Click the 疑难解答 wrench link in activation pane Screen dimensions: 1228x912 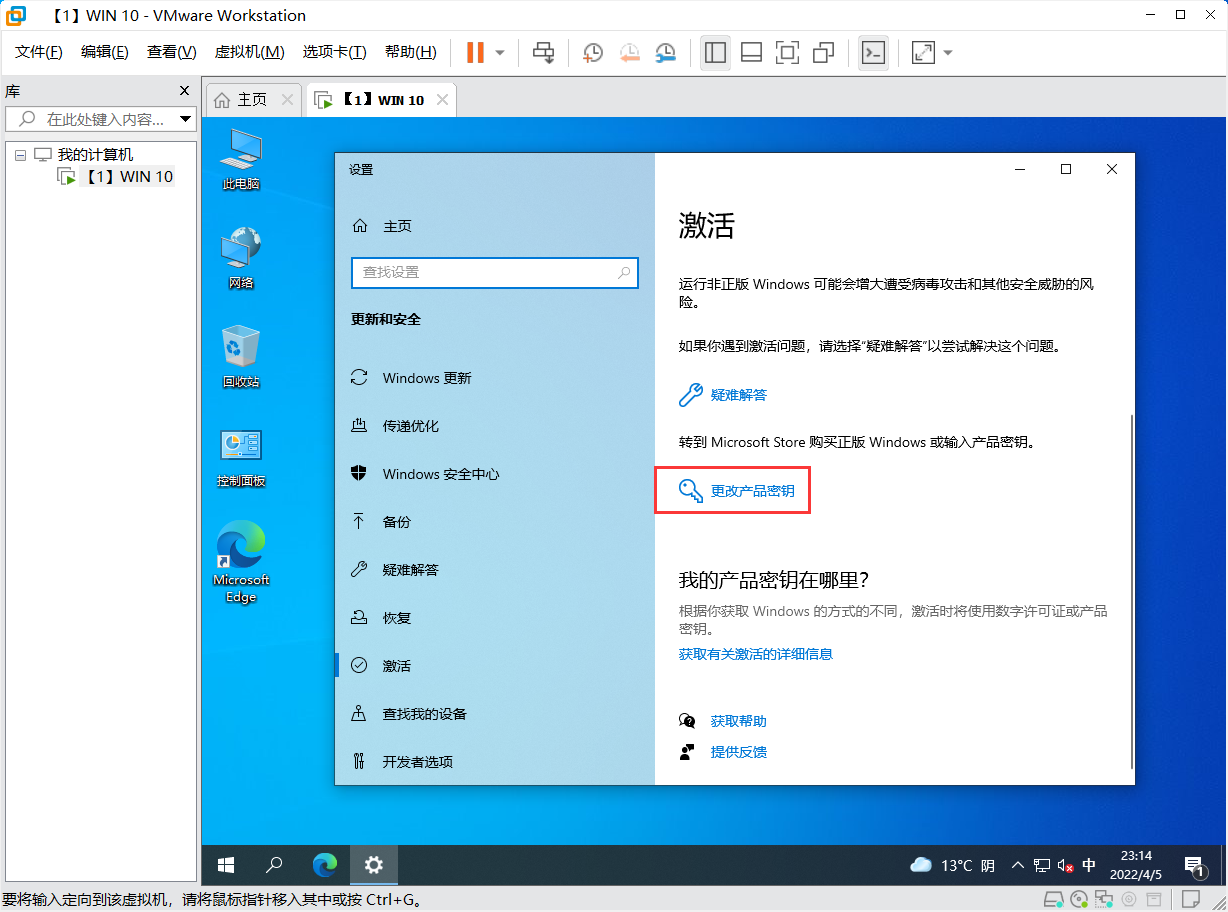tap(723, 395)
